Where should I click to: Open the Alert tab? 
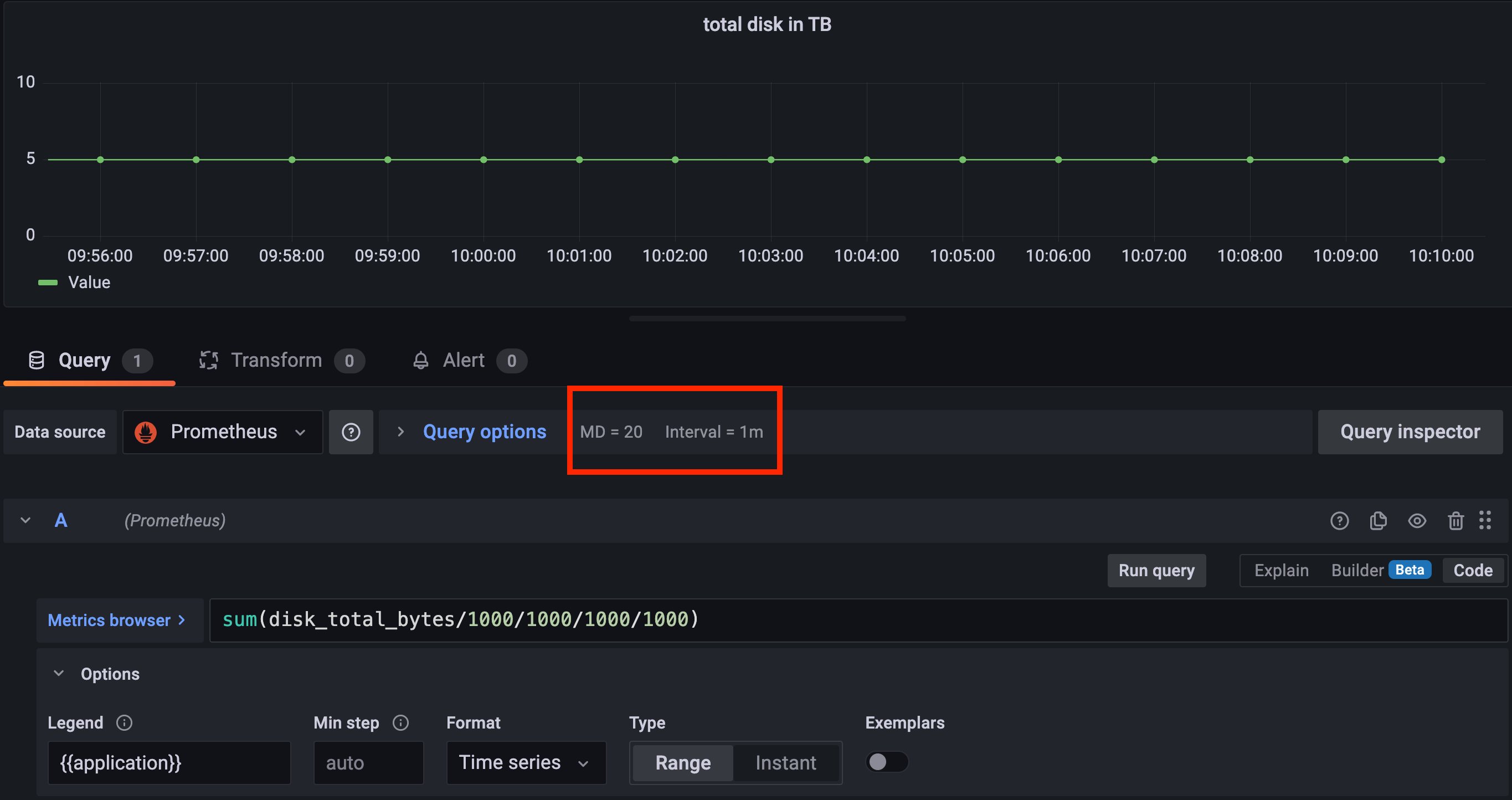coord(463,360)
